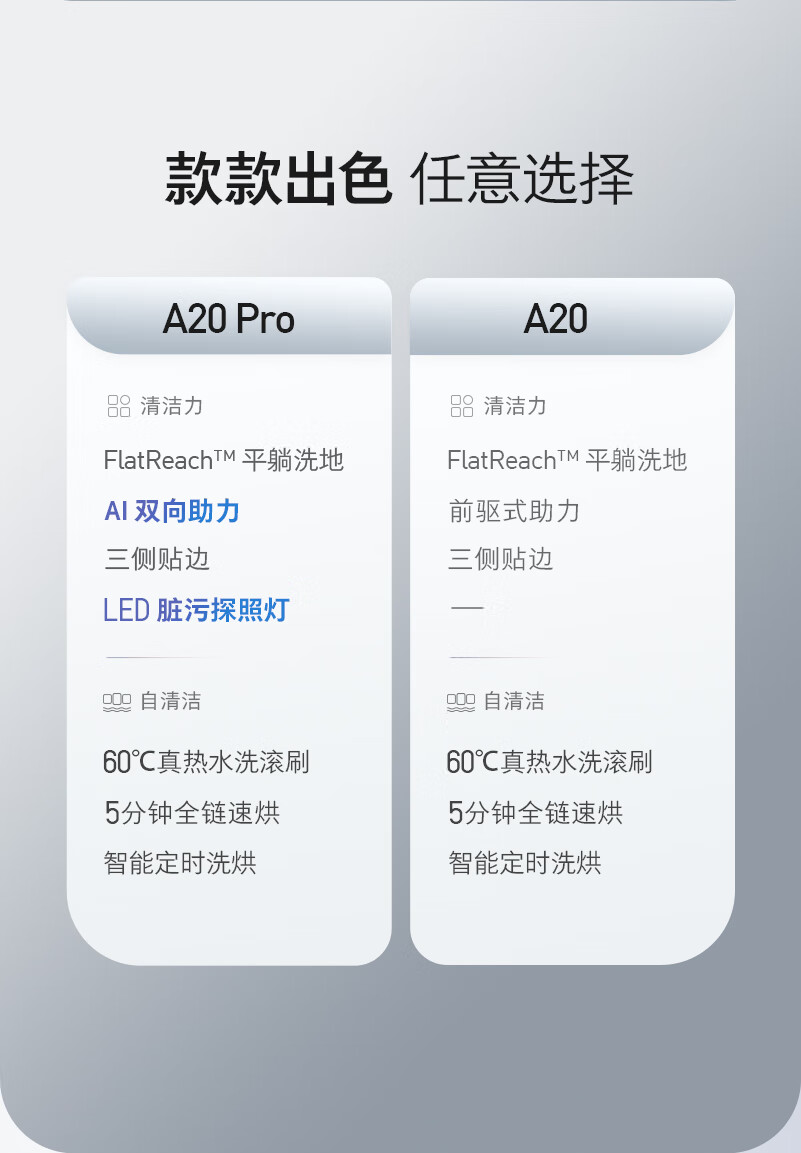Select the A20 Pro header tab

pos(229,319)
